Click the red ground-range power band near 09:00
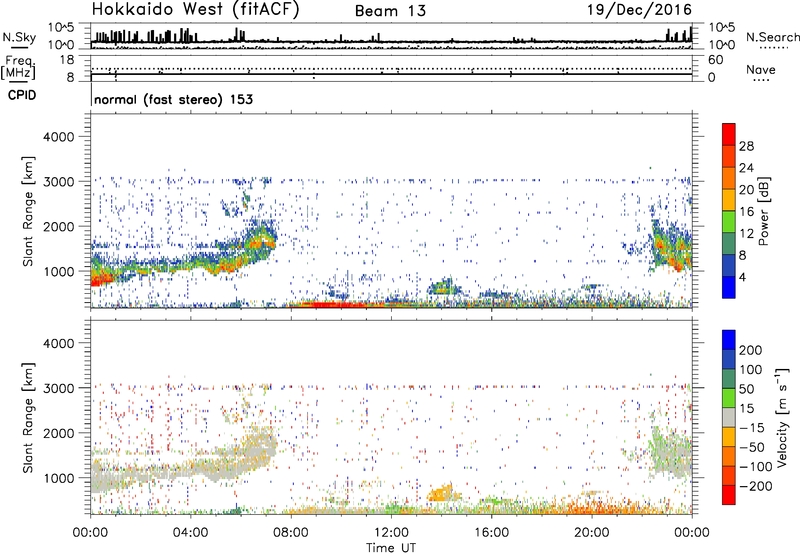Screen dimensions: 800x554 pos(334,305)
